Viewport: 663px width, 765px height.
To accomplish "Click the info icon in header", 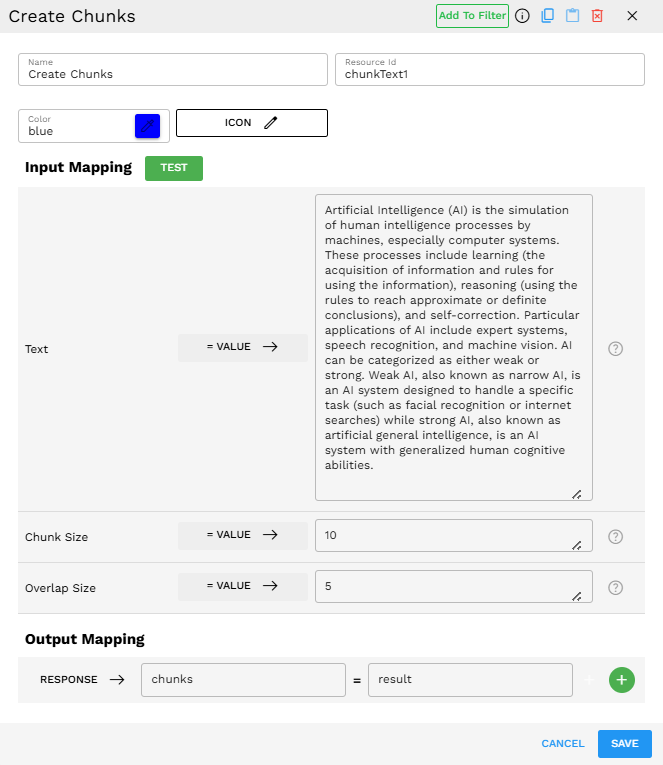I will coord(522,16).
